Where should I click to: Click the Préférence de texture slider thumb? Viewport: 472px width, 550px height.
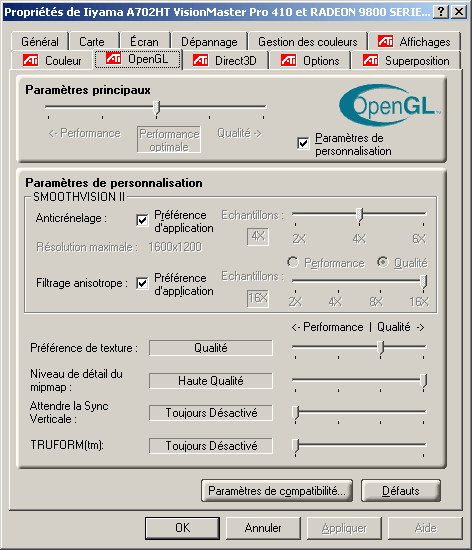(x=380, y=348)
